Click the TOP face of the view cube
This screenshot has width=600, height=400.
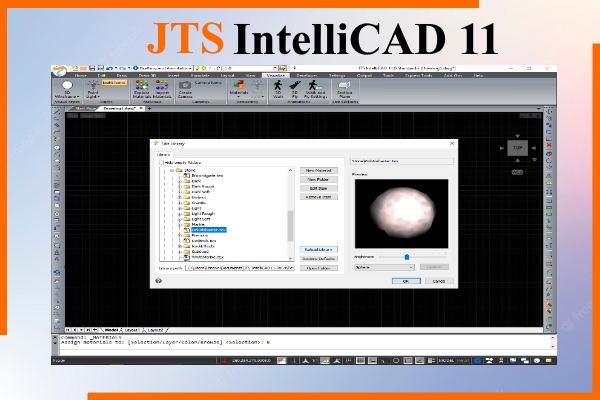click(x=517, y=148)
